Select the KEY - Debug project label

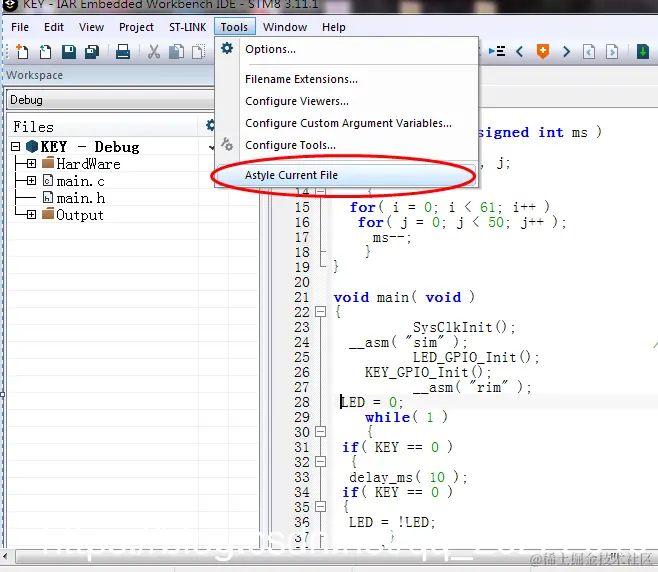point(90,147)
